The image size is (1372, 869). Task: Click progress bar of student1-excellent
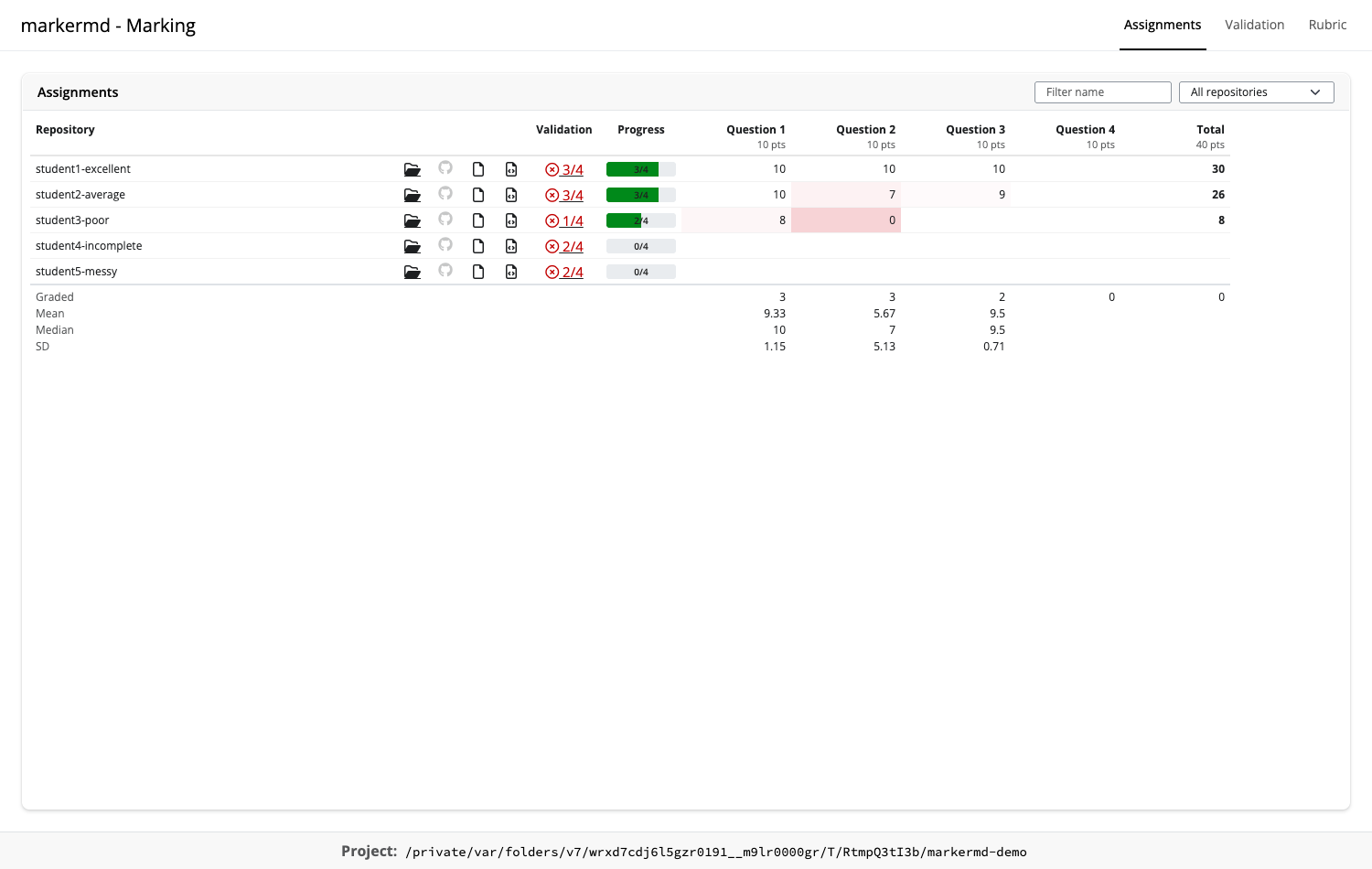click(641, 169)
